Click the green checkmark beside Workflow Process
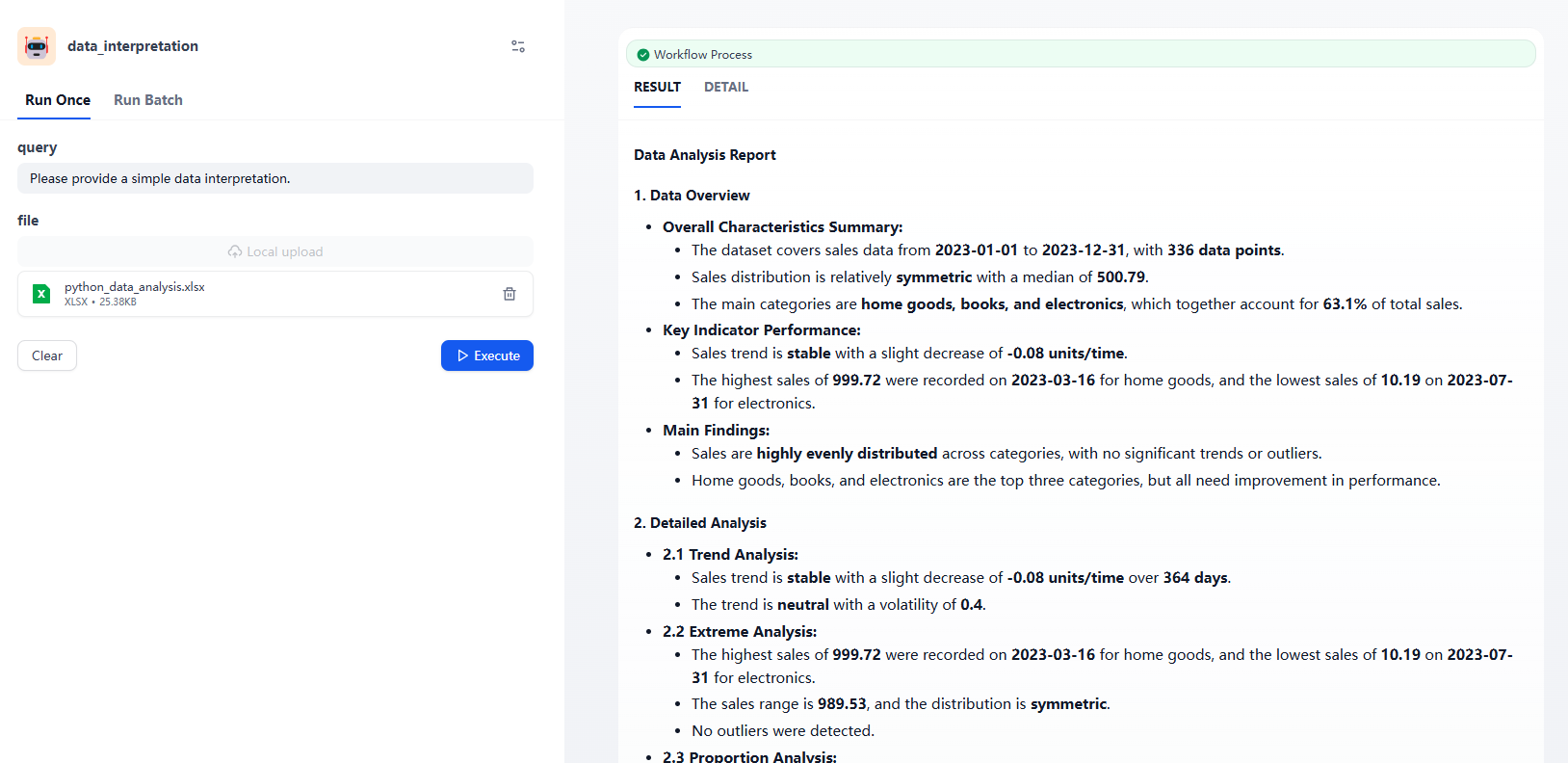Screen dimensions: 1568x763 coord(643,55)
